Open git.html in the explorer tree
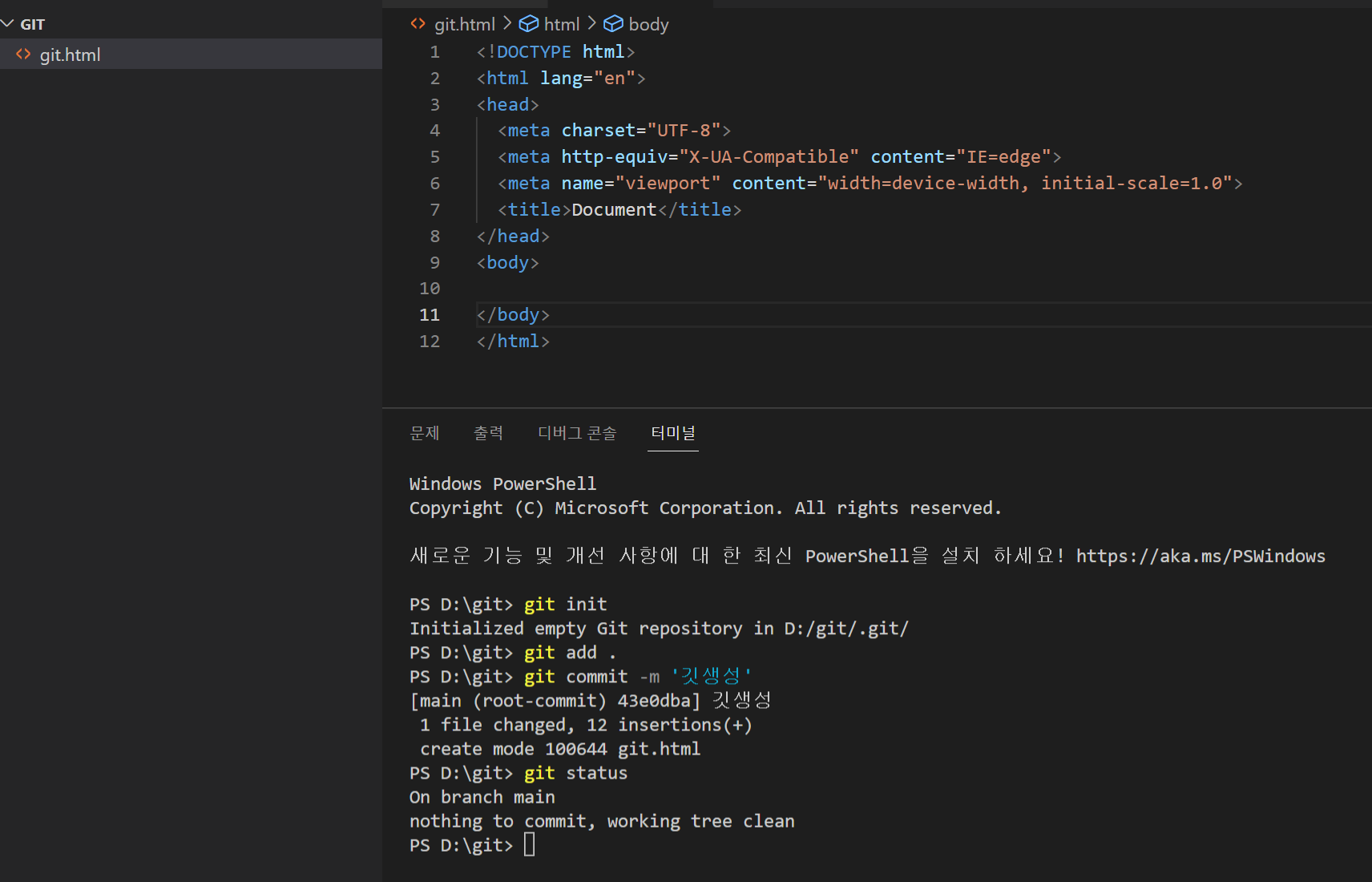The width and height of the screenshot is (1372, 882). (x=191, y=55)
